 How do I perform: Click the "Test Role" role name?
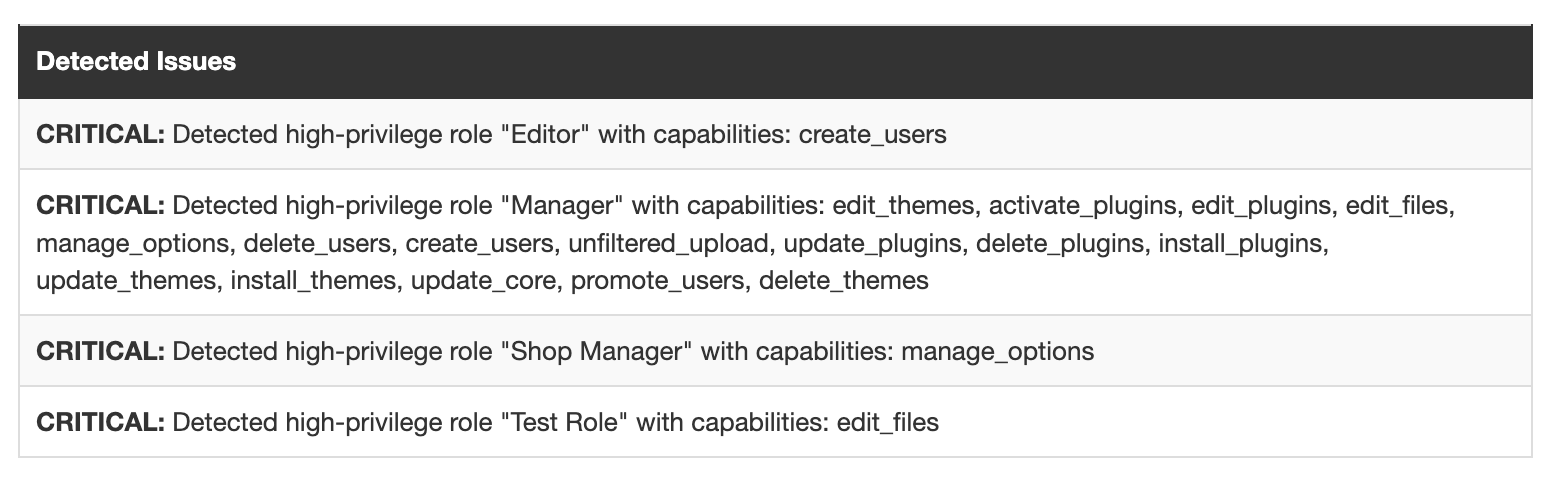tap(564, 423)
